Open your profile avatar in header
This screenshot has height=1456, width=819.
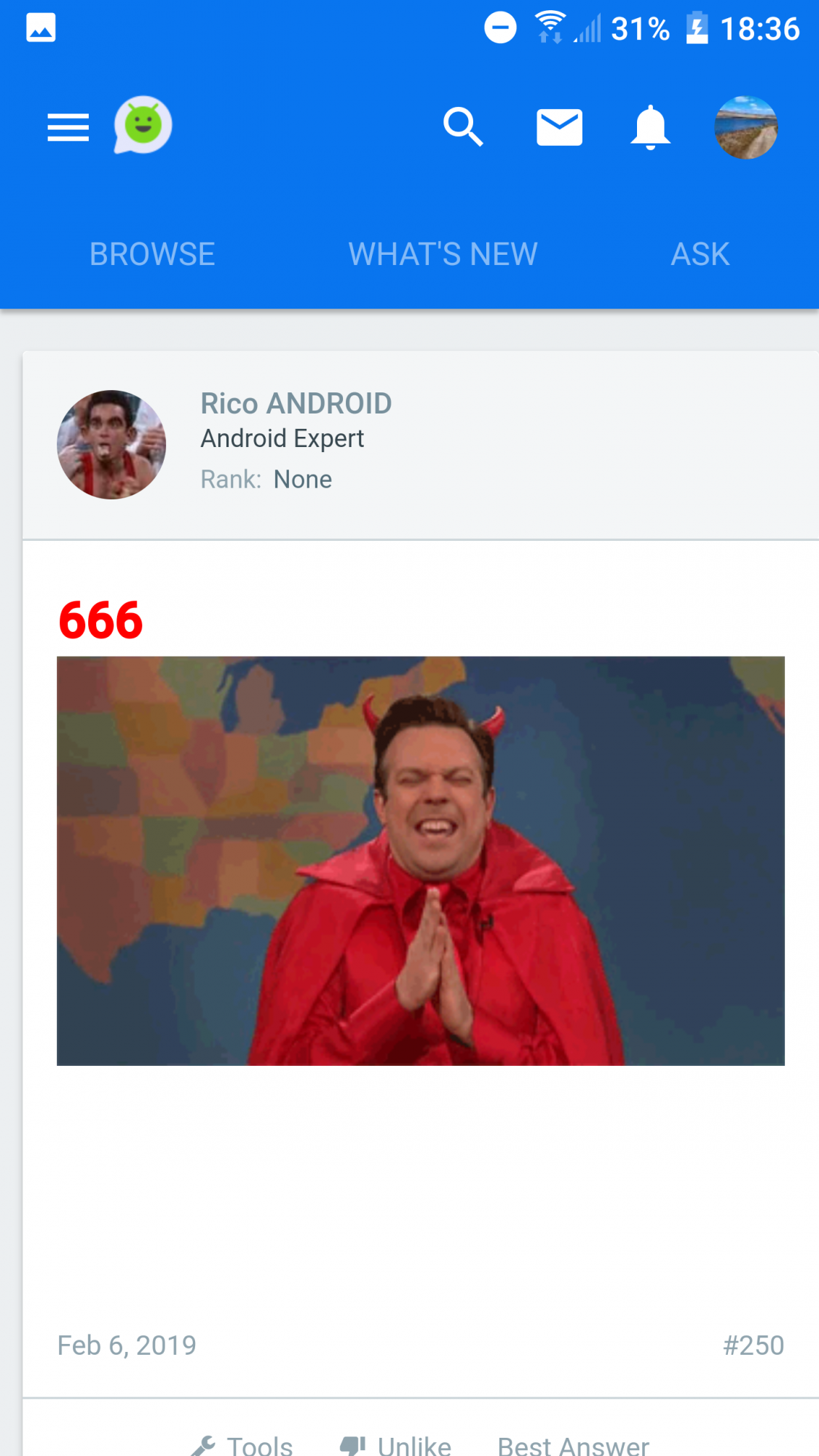(x=746, y=127)
